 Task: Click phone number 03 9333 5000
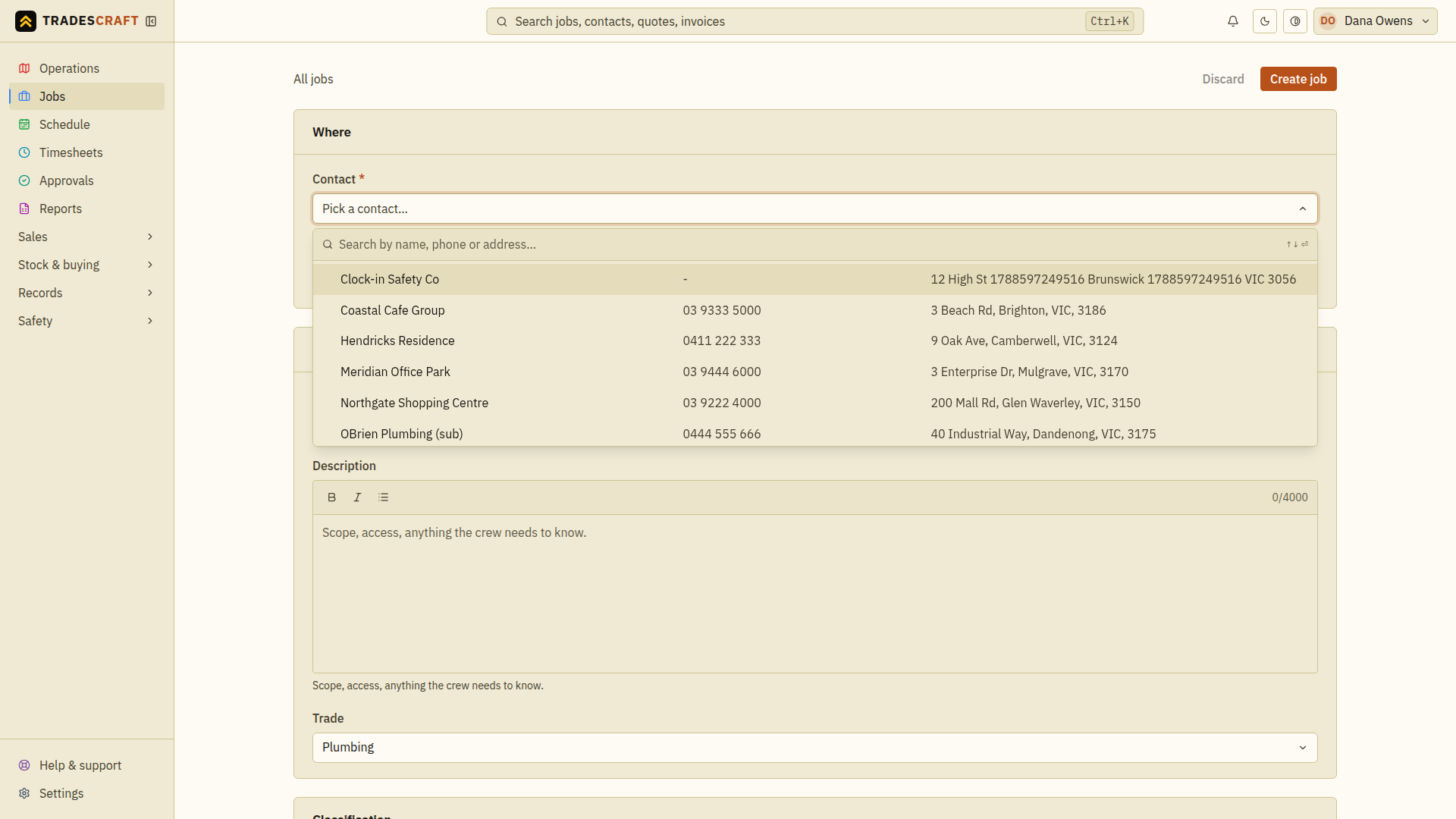pos(721,310)
